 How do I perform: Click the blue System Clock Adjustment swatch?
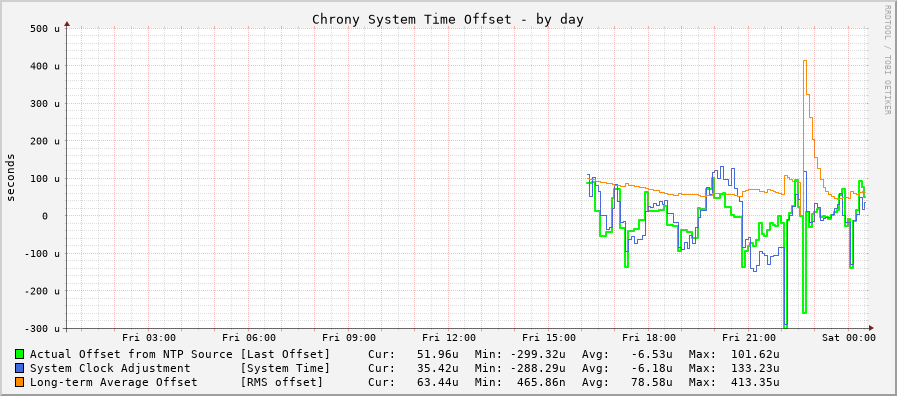pyautogui.click(x=19, y=369)
